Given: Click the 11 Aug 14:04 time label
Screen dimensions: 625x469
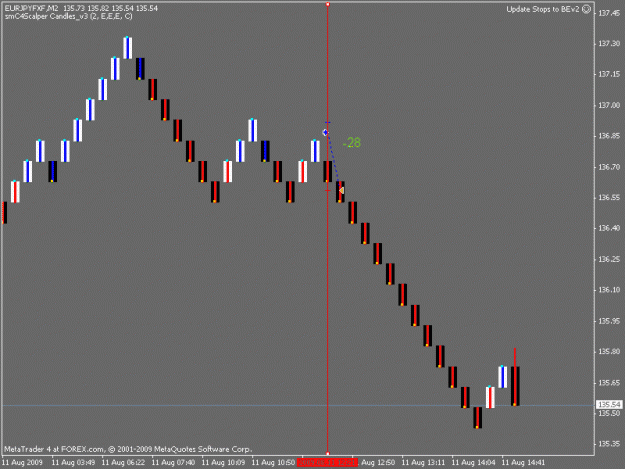Looking at the screenshot, I should point(474,463).
